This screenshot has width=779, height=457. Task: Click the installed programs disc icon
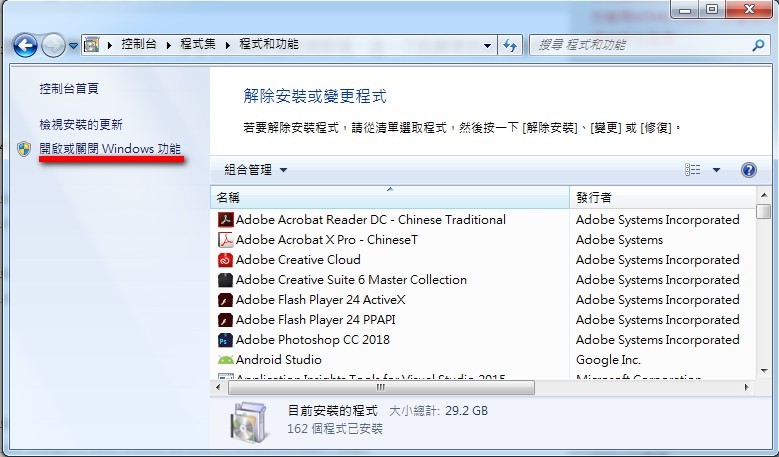(x=250, y=422)
